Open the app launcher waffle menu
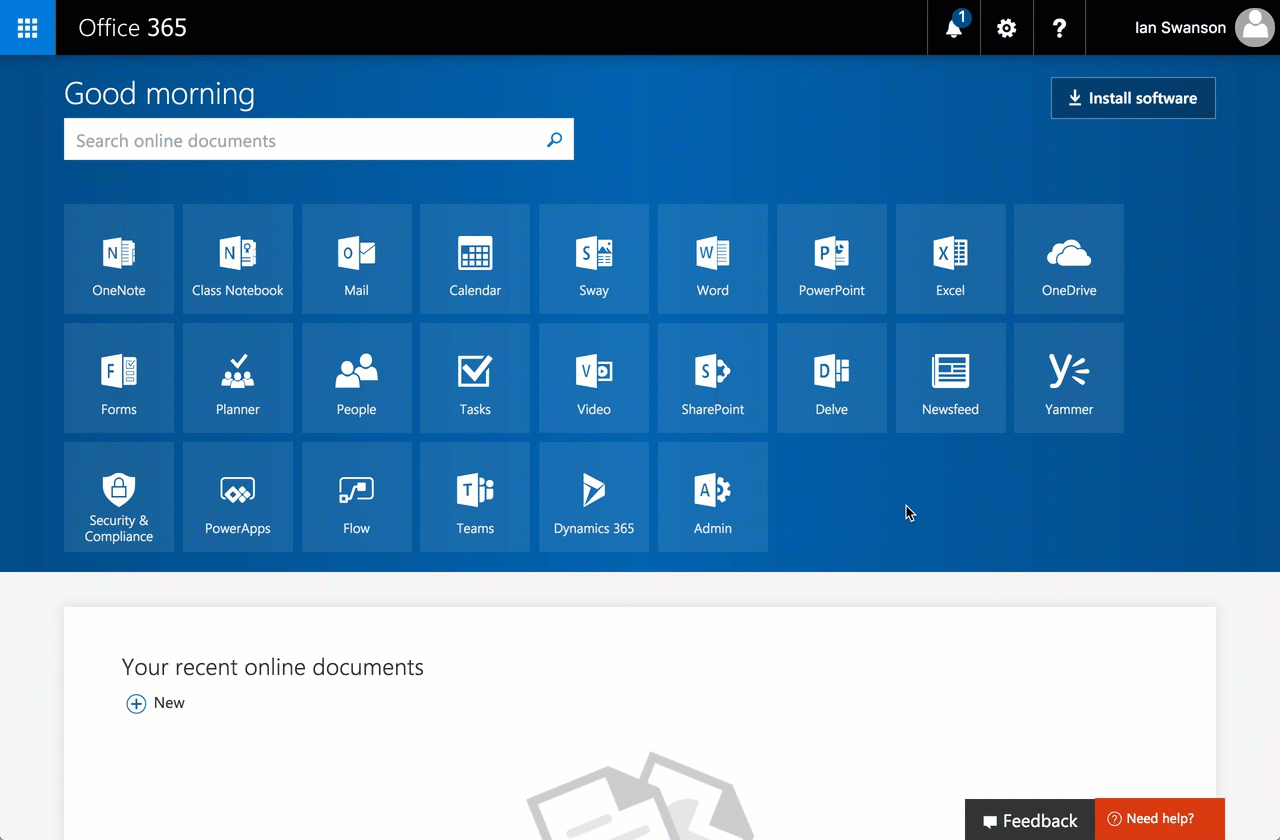Image resolution: width=1280 pixels, height=840 pixels. tap(27, 27)
